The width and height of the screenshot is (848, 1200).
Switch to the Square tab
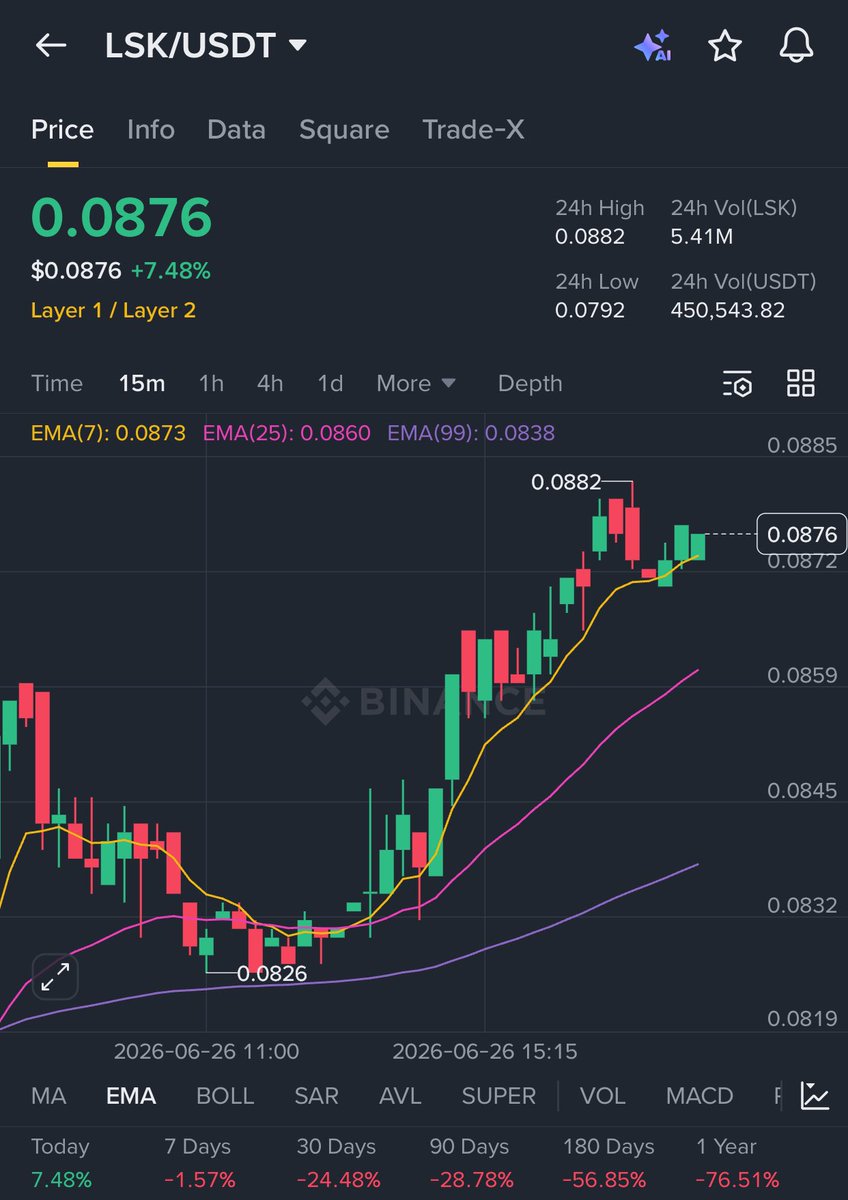(x=344, y=129)
